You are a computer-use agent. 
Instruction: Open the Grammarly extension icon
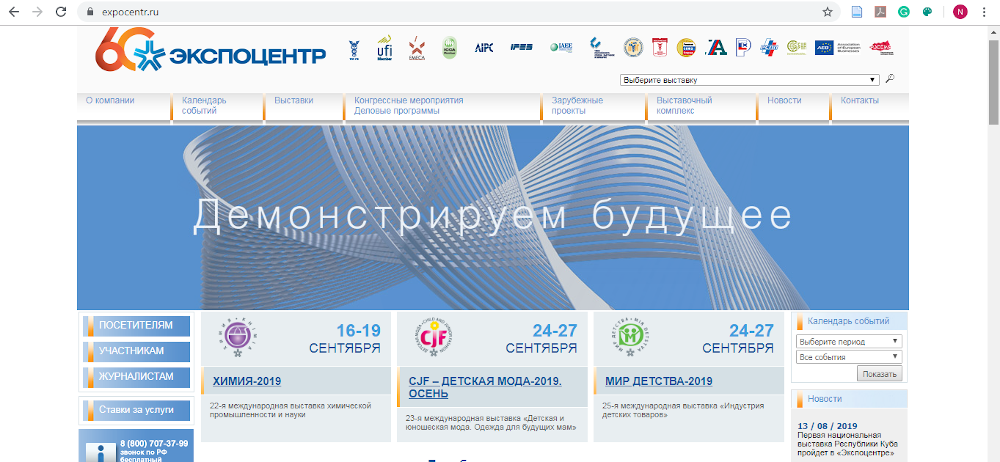(x=904, y=11)
